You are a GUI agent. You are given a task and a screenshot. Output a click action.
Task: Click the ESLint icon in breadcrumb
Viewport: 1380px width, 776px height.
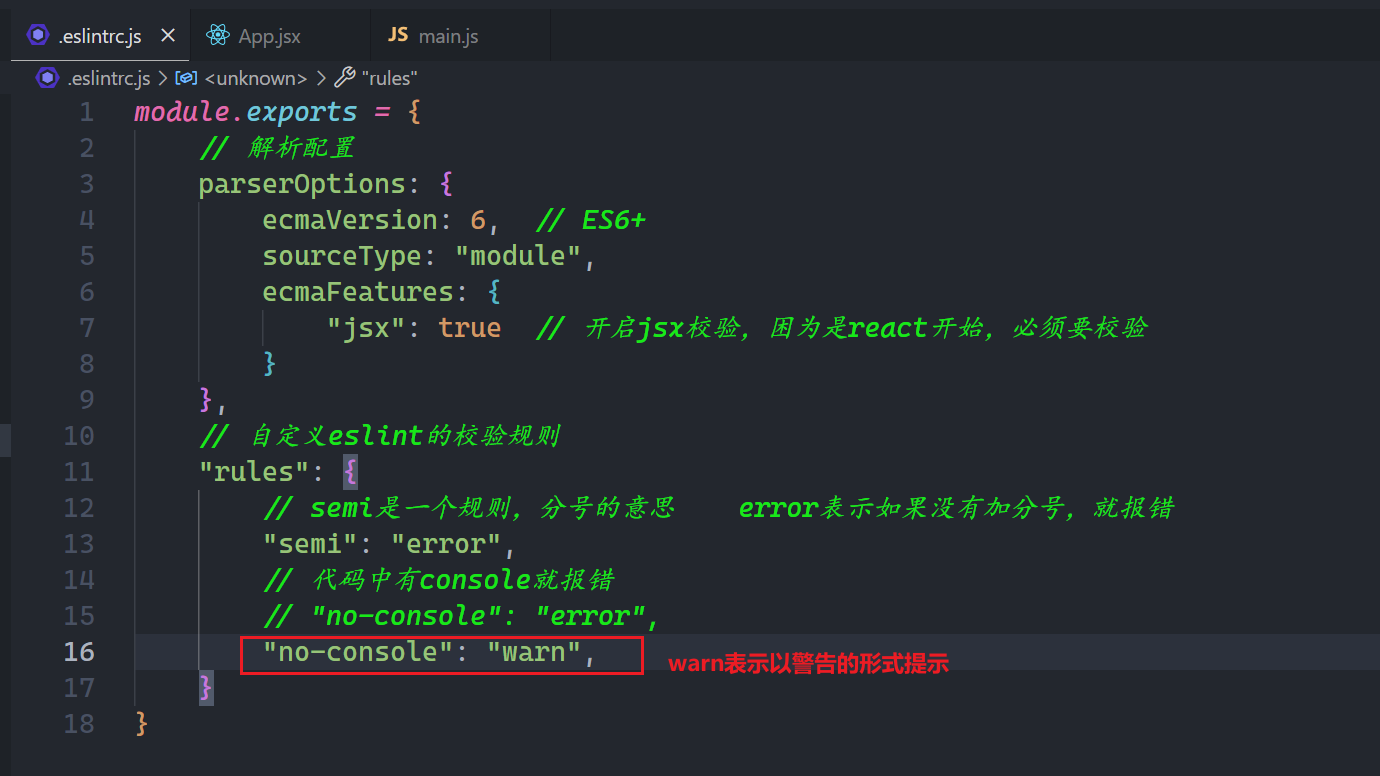pos(47,77)
